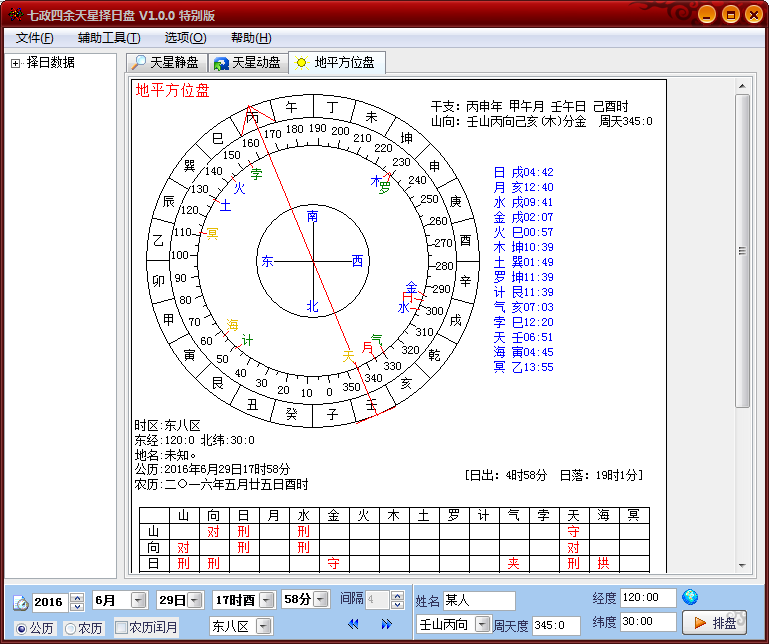Click the 冥 planet marker on chart
The width and height of the screenshot is (769, 644).
point(212,233)
